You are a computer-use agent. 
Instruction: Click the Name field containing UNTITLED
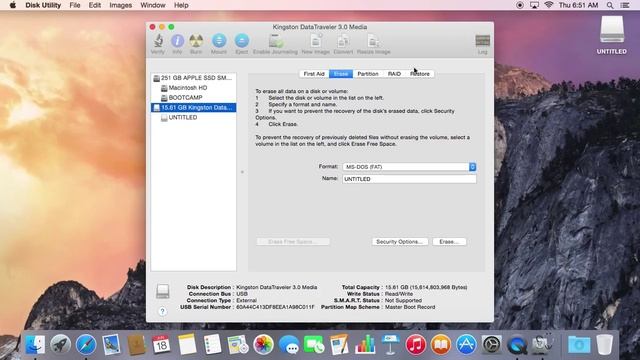pyautogui.click(x=409, y=179)
